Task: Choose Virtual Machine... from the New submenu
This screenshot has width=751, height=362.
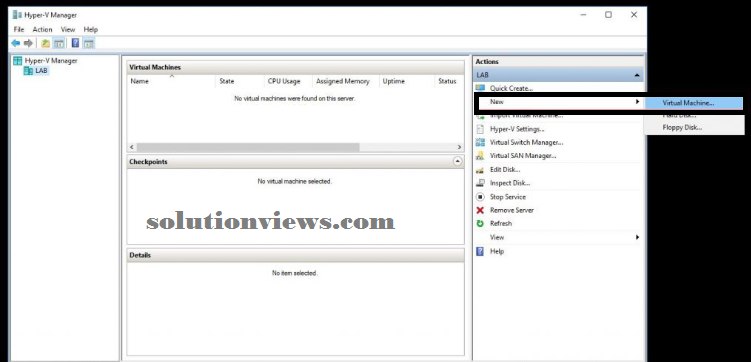Action: tap(694, 103)
